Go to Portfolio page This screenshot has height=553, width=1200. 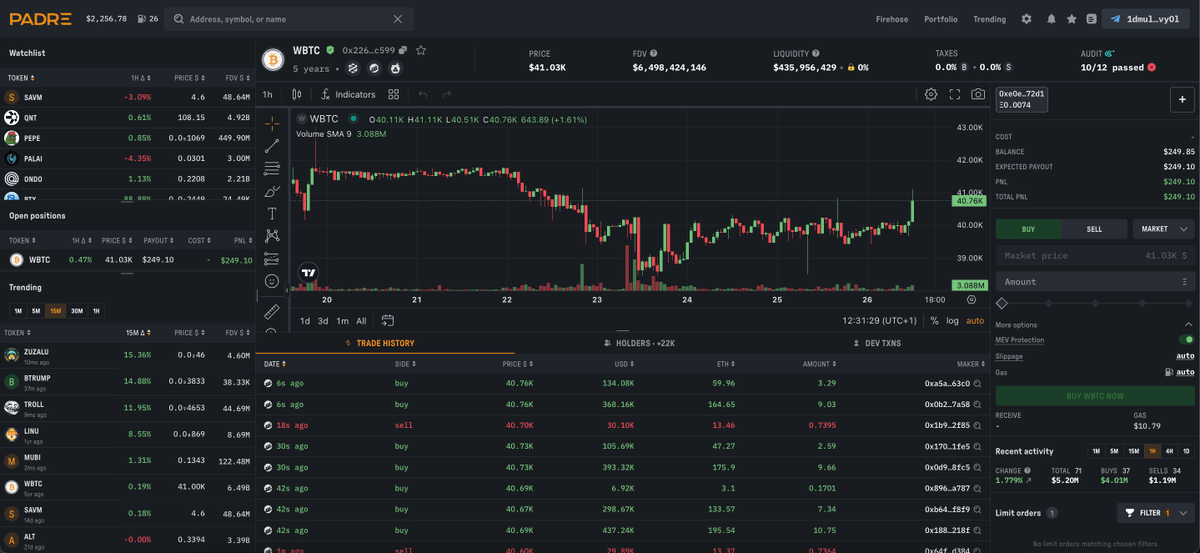pos(941,19)
